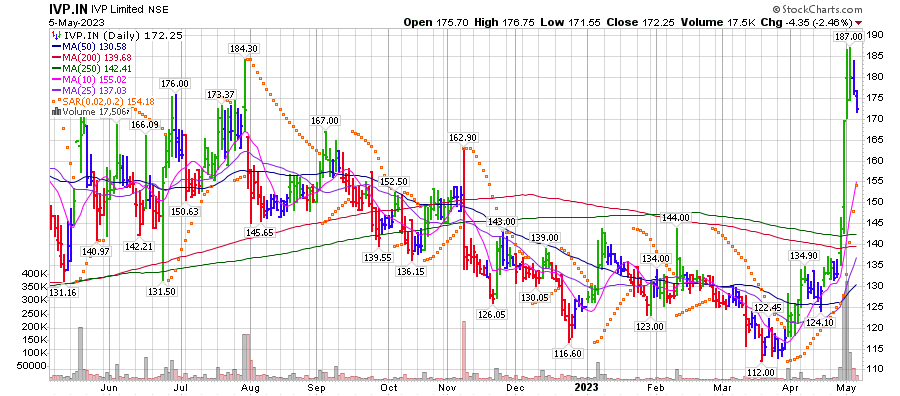900x396 pixels.
Task: Click the 140.97 price label
Action: [95, 251]
